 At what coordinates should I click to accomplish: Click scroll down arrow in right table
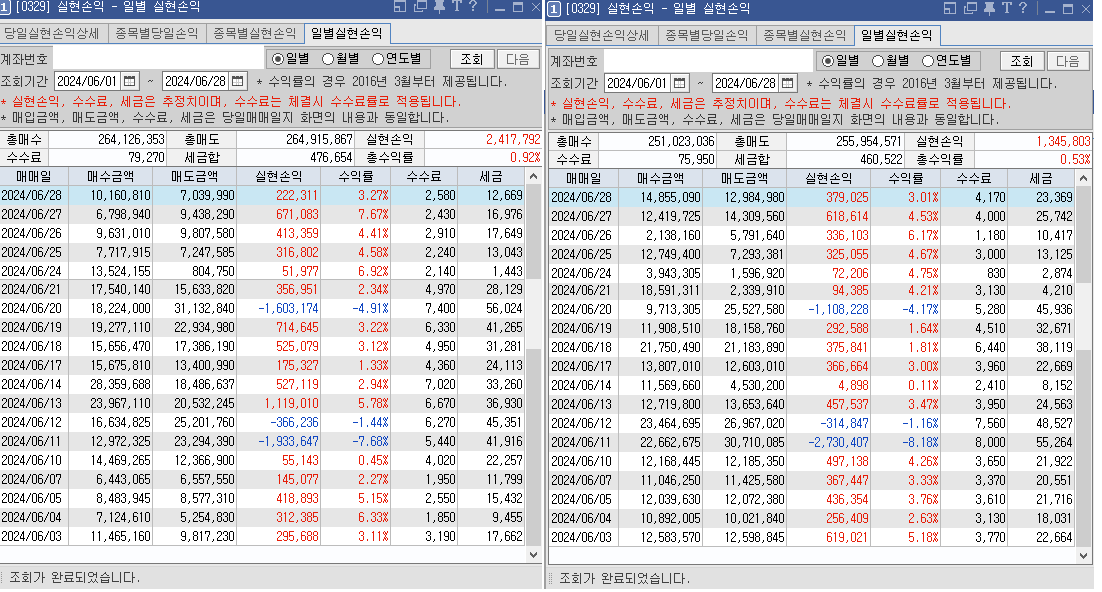coord(1083,555)
